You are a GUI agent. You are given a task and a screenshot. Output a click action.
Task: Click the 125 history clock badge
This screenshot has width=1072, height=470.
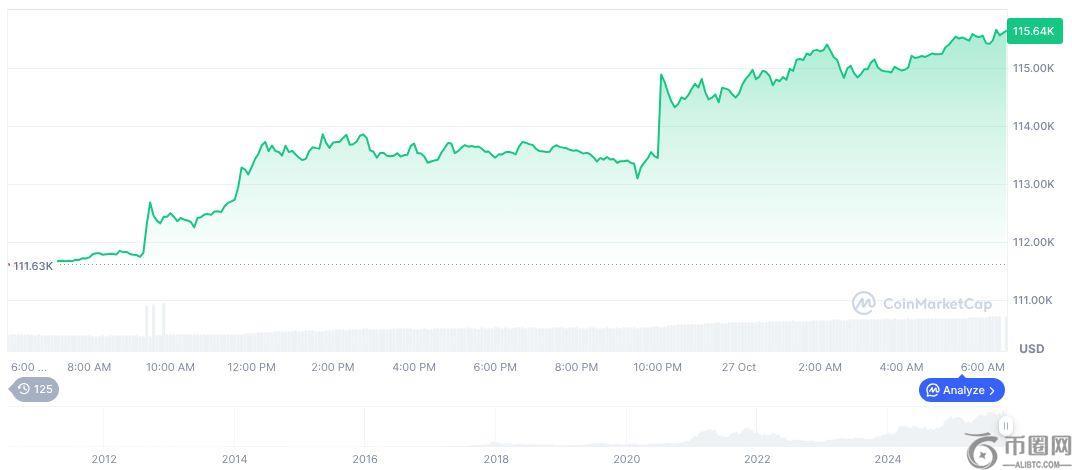pyautogui.click(x=34, y=389)
